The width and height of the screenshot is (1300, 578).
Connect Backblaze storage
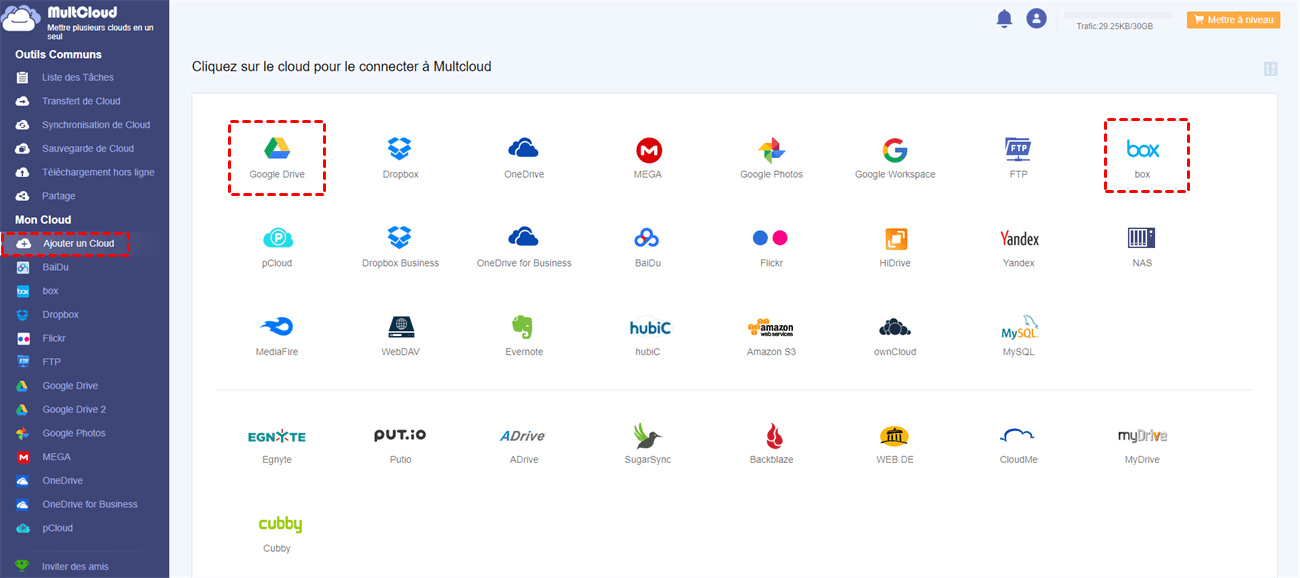[x=771, y=444]
